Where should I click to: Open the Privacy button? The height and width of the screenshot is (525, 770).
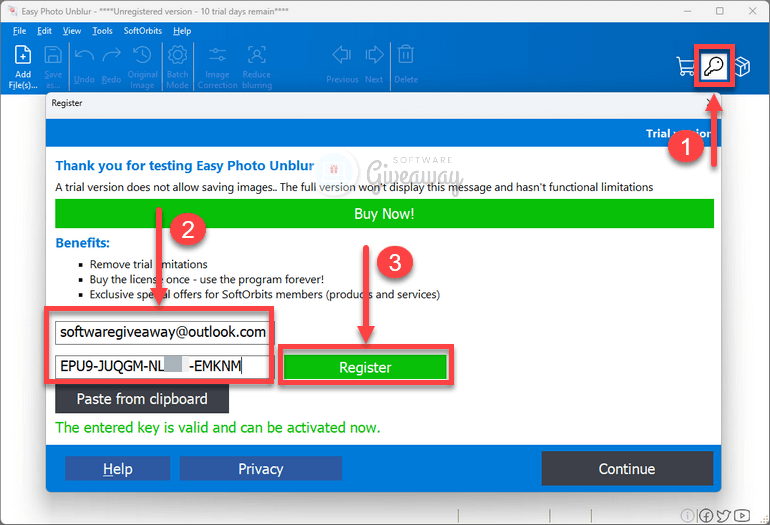click(261, 469)
